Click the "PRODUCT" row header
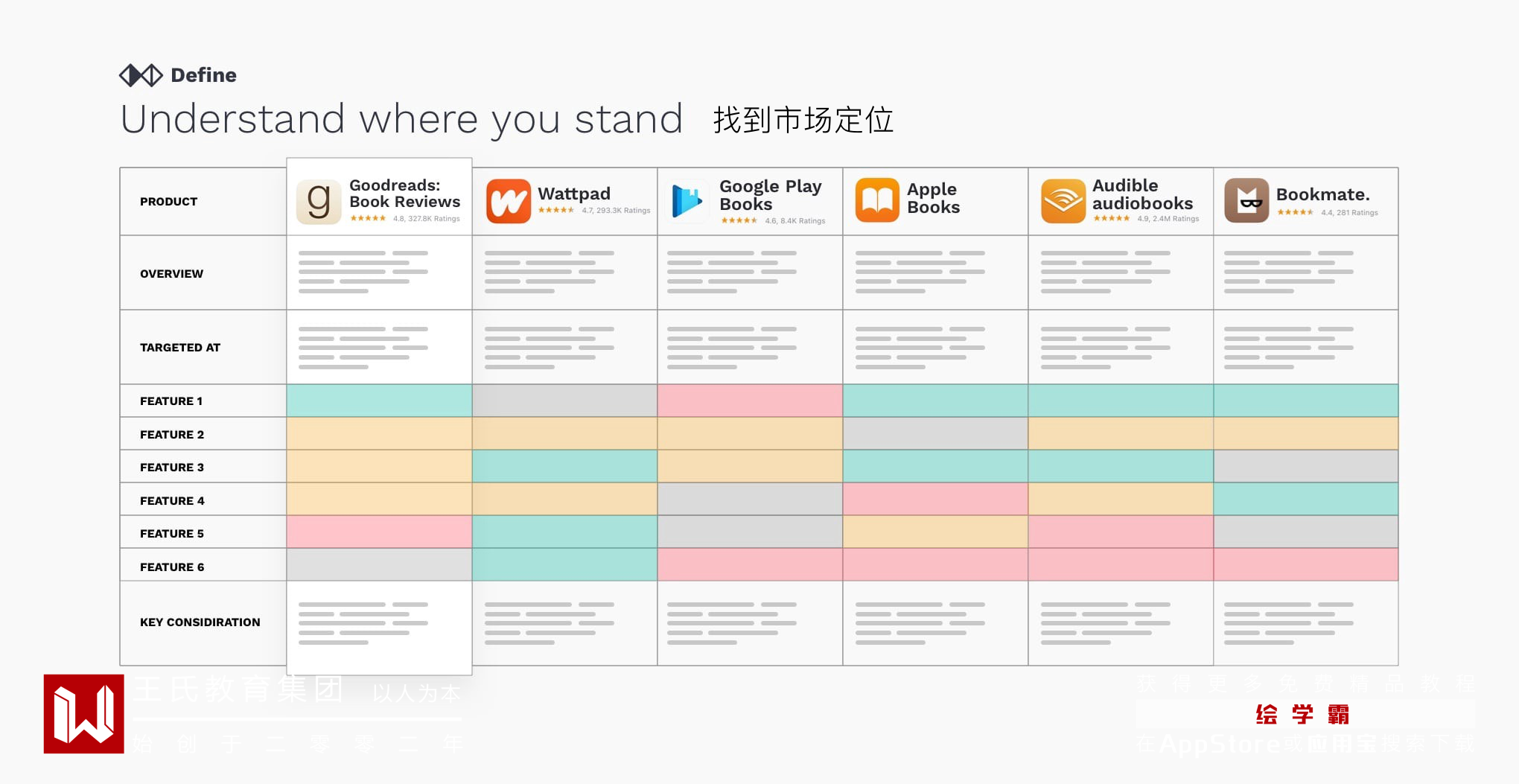1519x784 pixels. pos(169,202)
